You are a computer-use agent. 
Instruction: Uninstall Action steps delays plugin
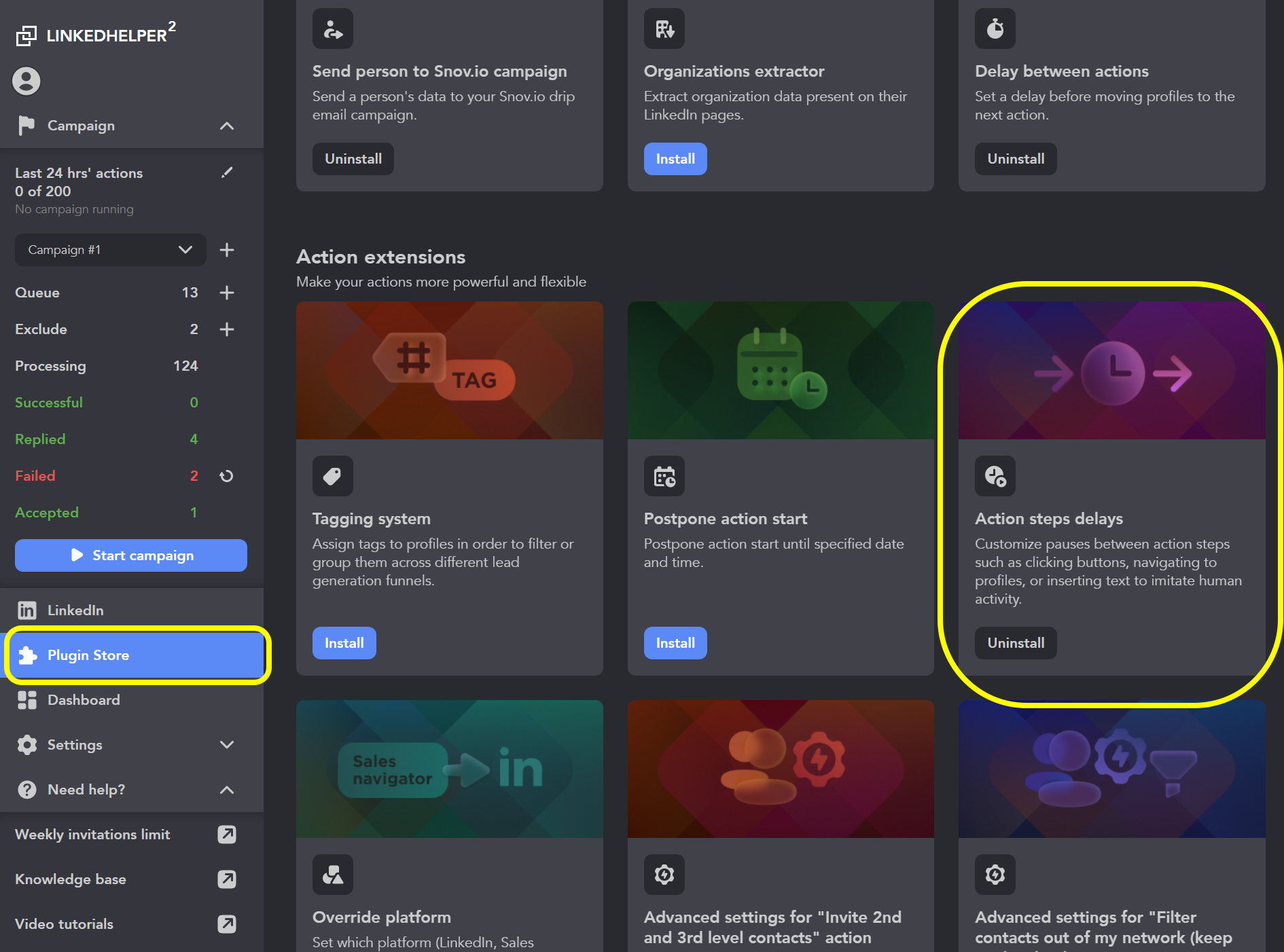1016,643
